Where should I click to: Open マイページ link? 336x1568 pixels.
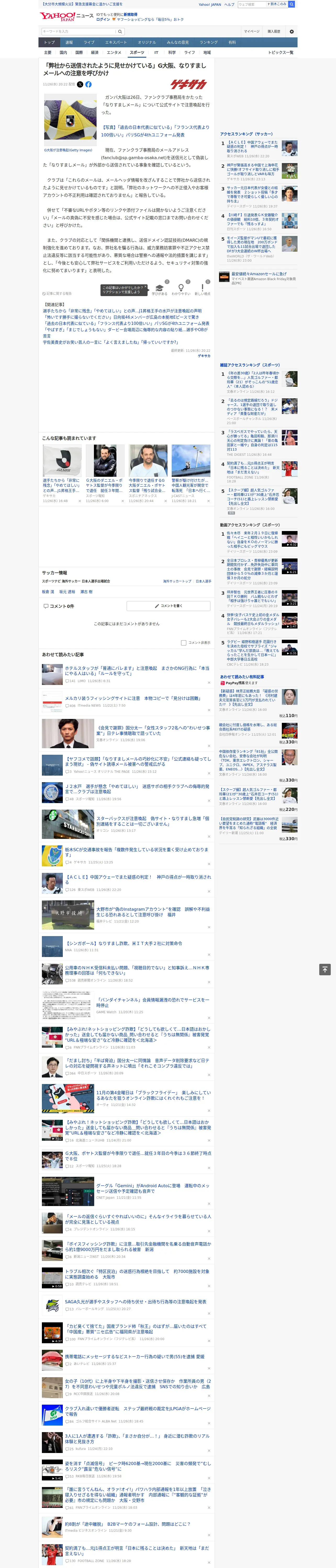[x=252, y=32]
